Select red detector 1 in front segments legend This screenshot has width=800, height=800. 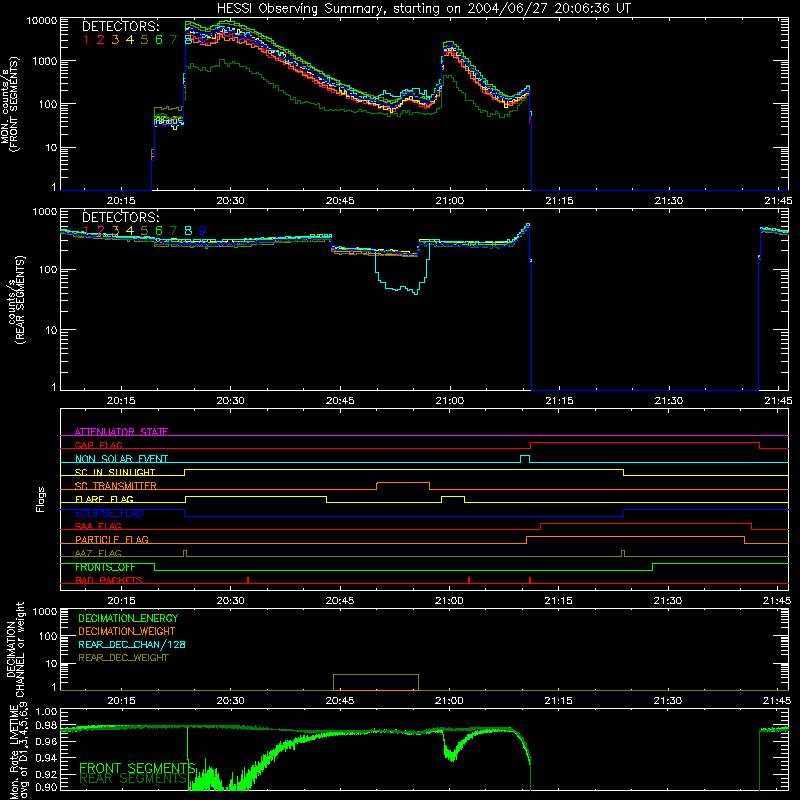pyautogui.click(x=86, y=40)
